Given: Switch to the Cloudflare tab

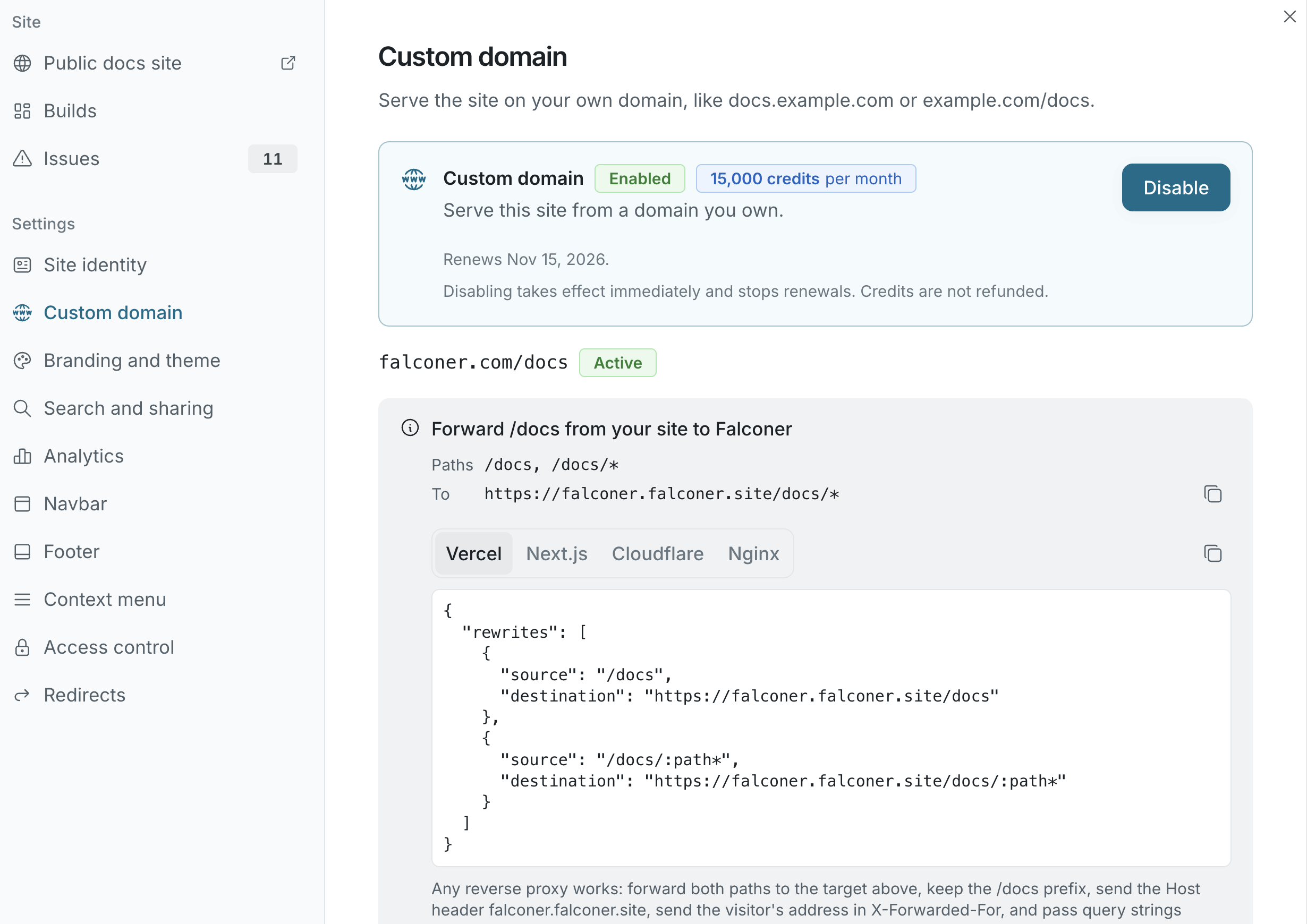Looking at the screenshot, I should (x=658, y=553).
